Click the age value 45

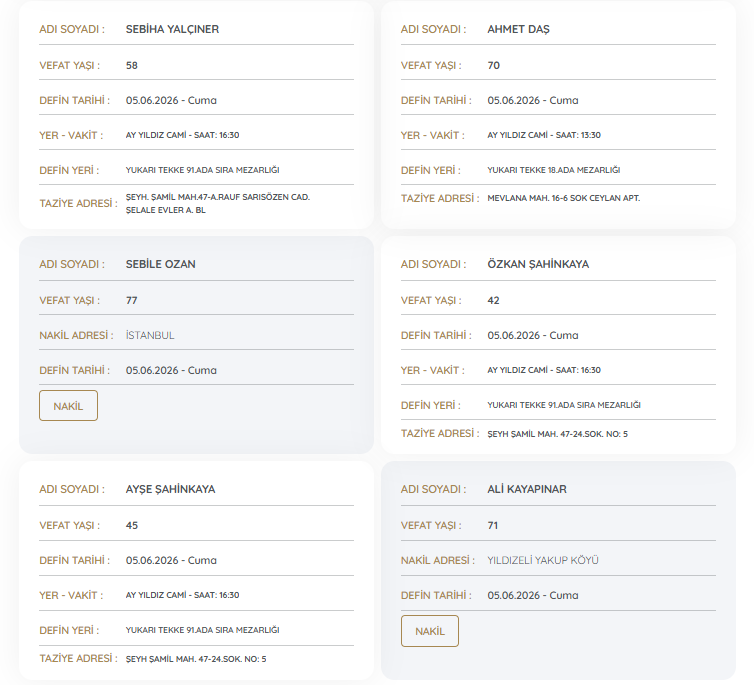(132, 525)
